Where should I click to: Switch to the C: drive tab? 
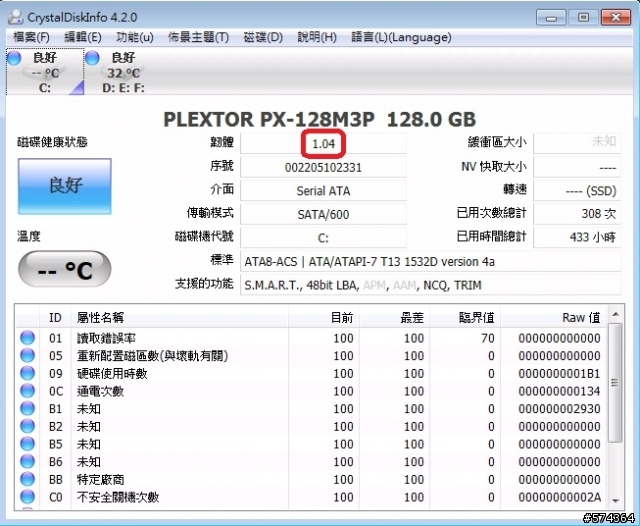(45, 72)
